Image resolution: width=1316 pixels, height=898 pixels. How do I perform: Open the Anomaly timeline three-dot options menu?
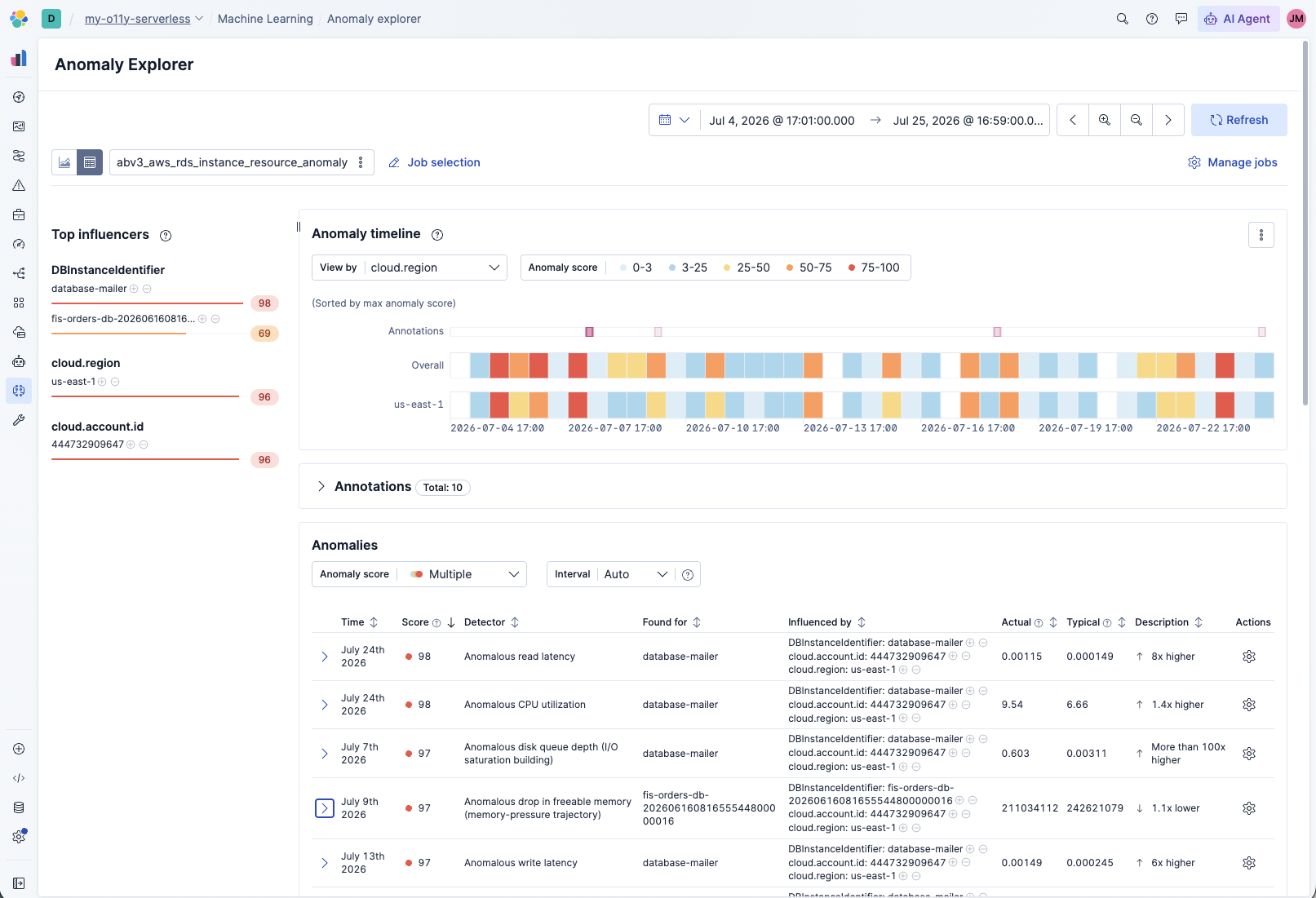(x=1261, y=235)
